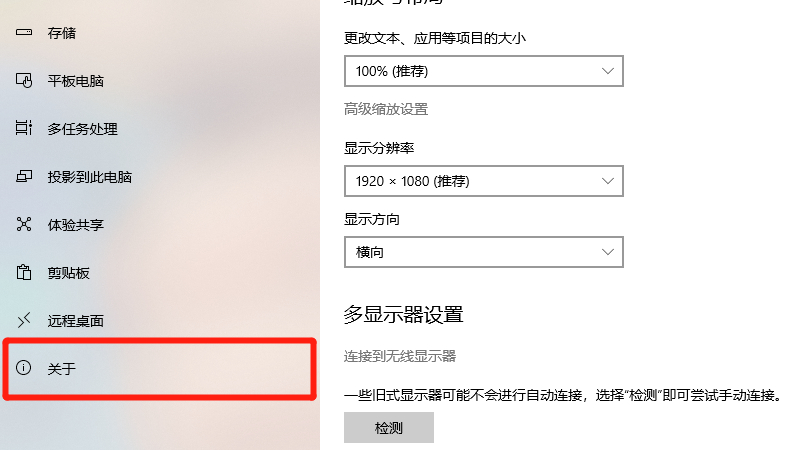Click the 连接到无线显示器 link
The image size is (800, 450).
click(400, 356)
